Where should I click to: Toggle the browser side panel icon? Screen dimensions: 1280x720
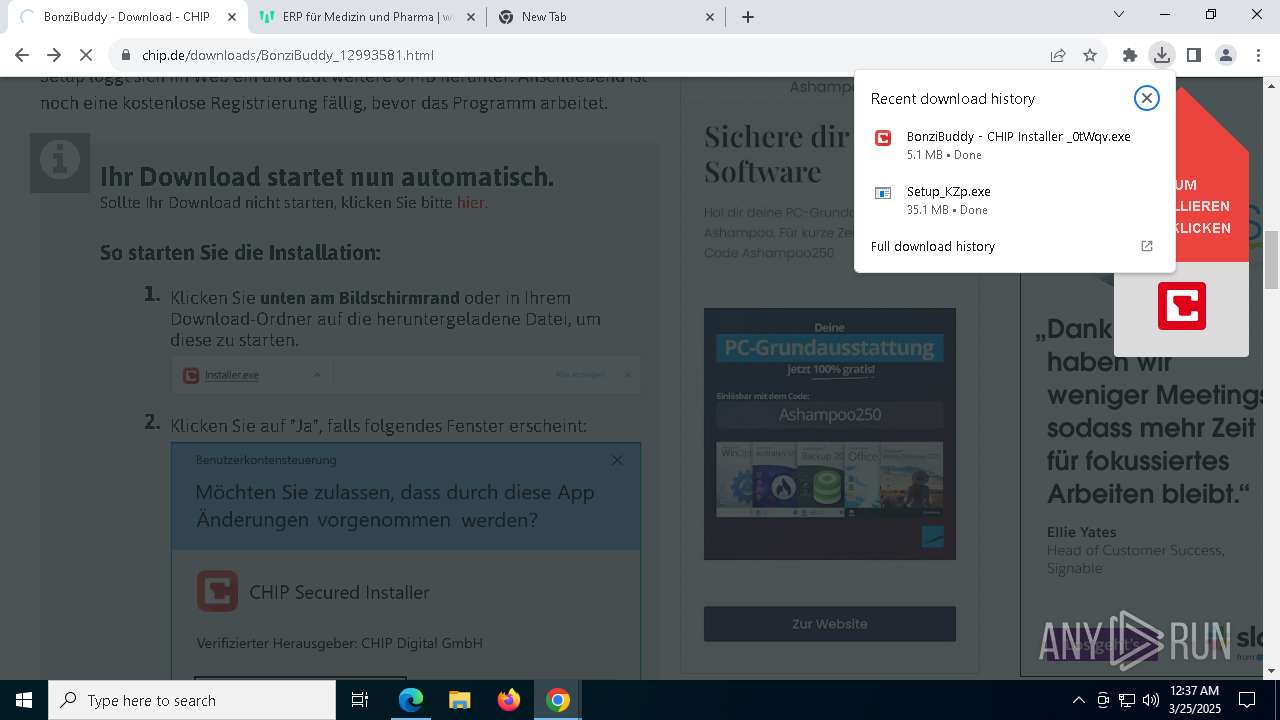pos(1193,55)
